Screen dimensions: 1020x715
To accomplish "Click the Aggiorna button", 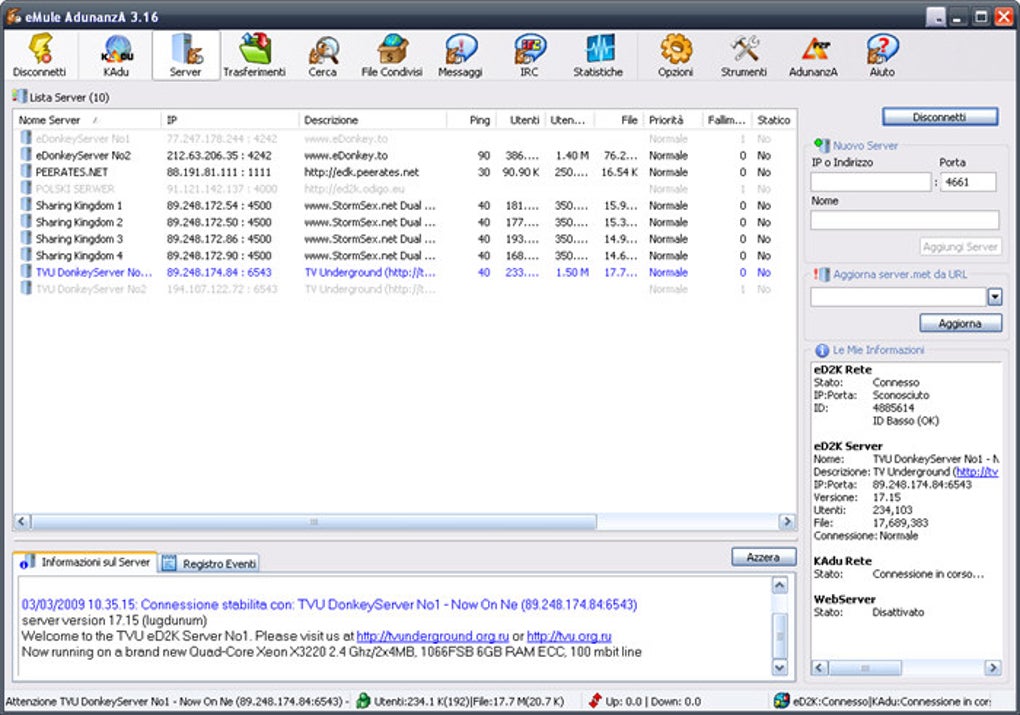I will coord(960,323).
